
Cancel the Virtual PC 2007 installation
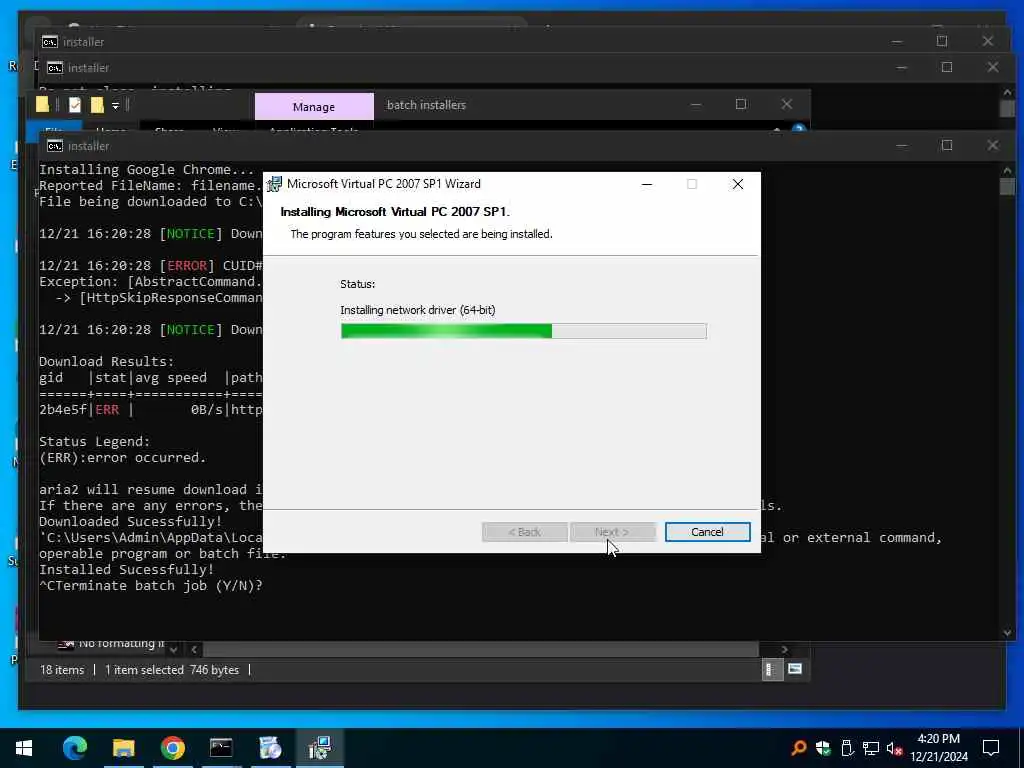coord(707,532)
